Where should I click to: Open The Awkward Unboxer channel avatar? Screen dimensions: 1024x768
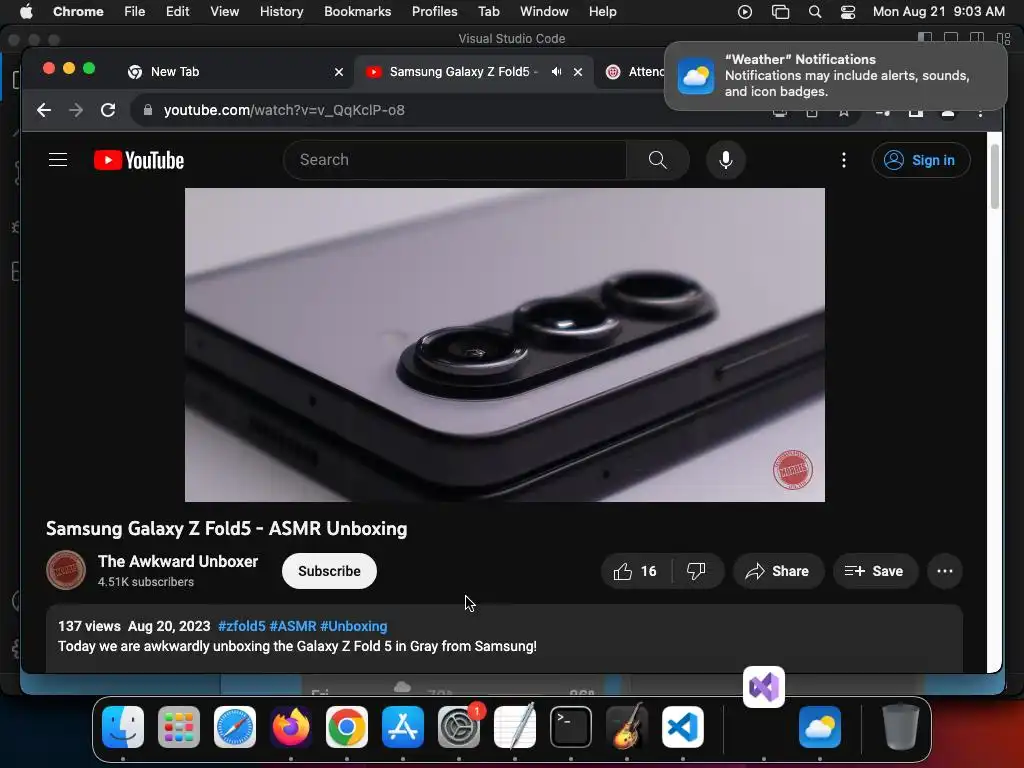point(66,570)
